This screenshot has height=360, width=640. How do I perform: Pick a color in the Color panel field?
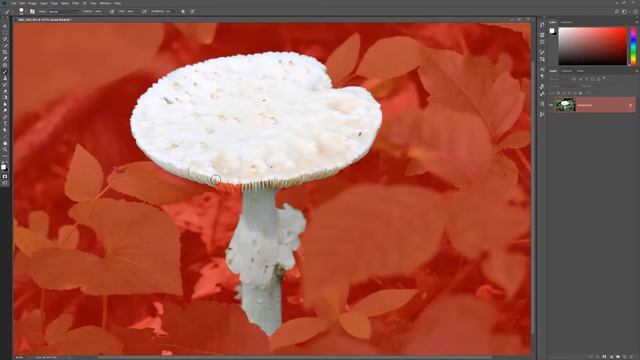click(x=592, y=46)
